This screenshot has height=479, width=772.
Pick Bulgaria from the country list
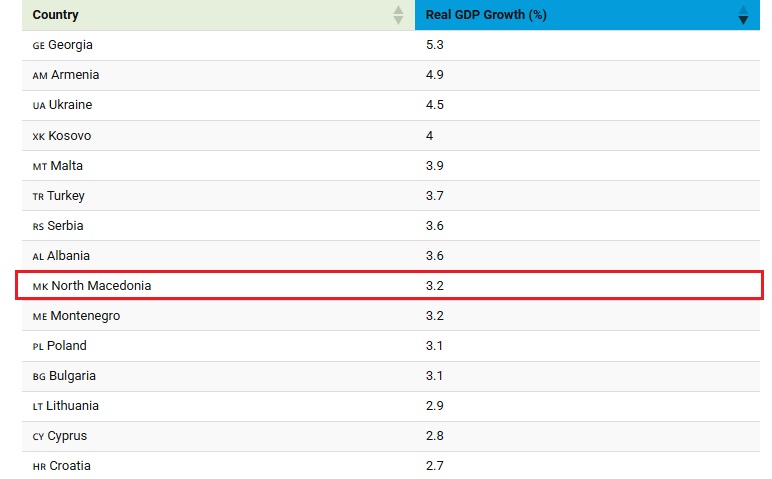coord(72,375)
